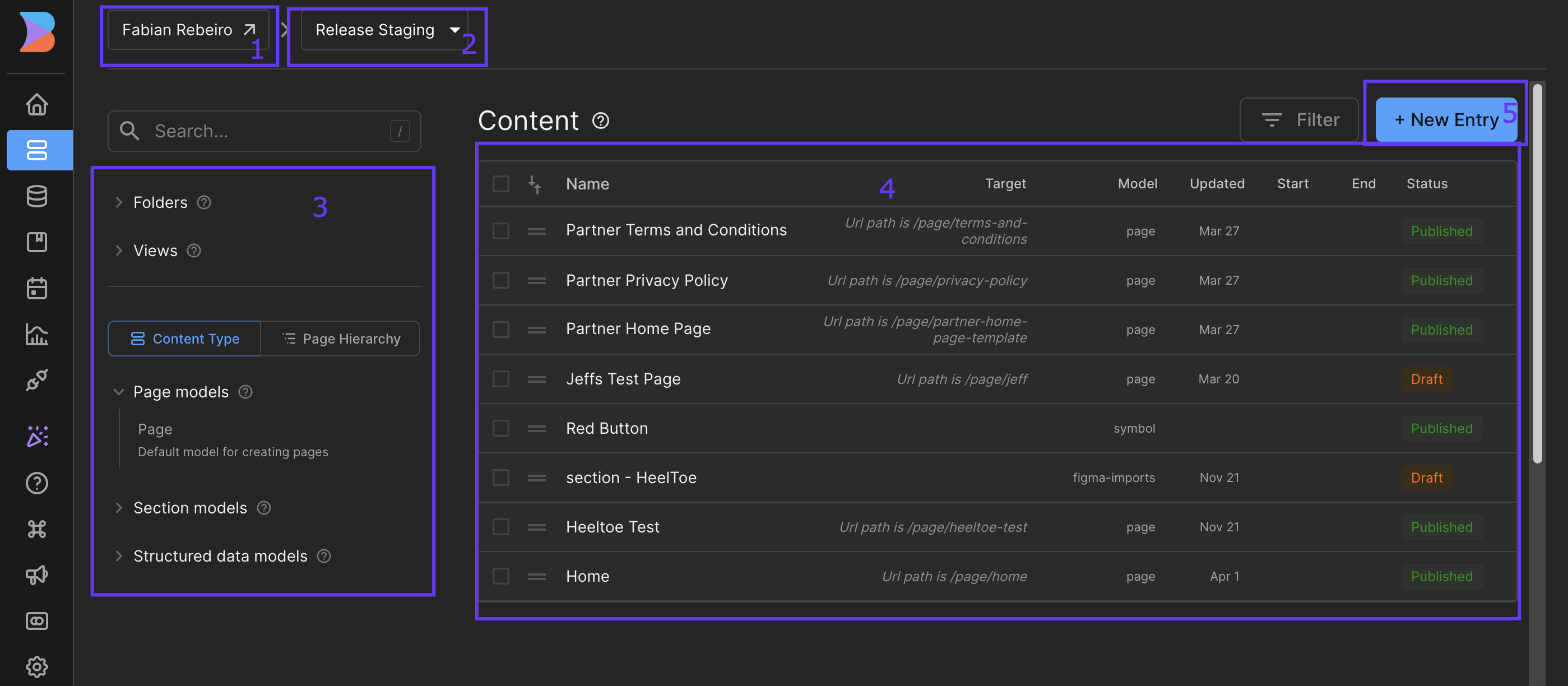Viewport: 1568px width, 686px height.
Task: Open the settings gear sidebar icon
Action: tap(37, 666)
